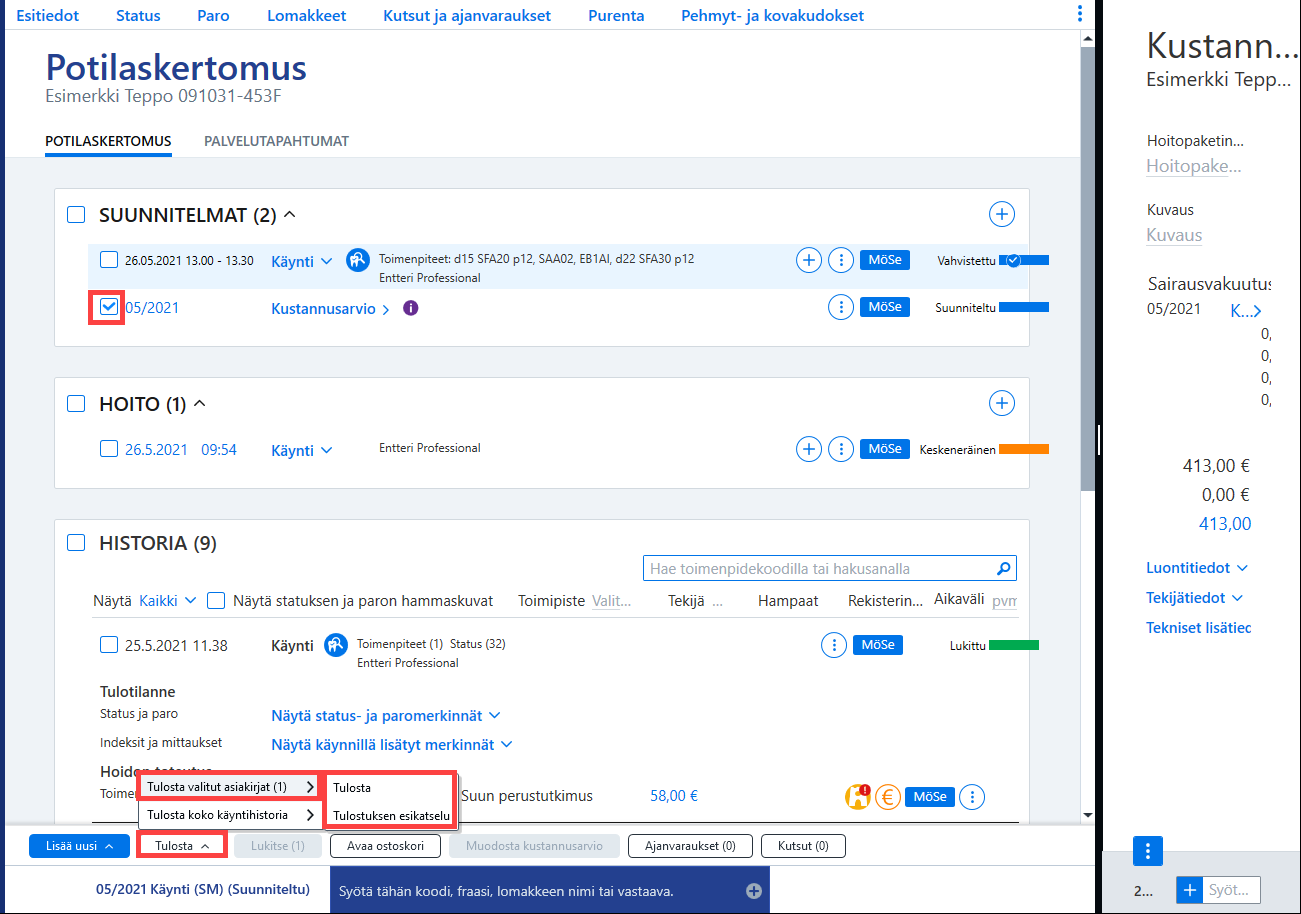Open the blue three-dot menu in the right panel footer

pyautogui.click(x=1147, y=851)
